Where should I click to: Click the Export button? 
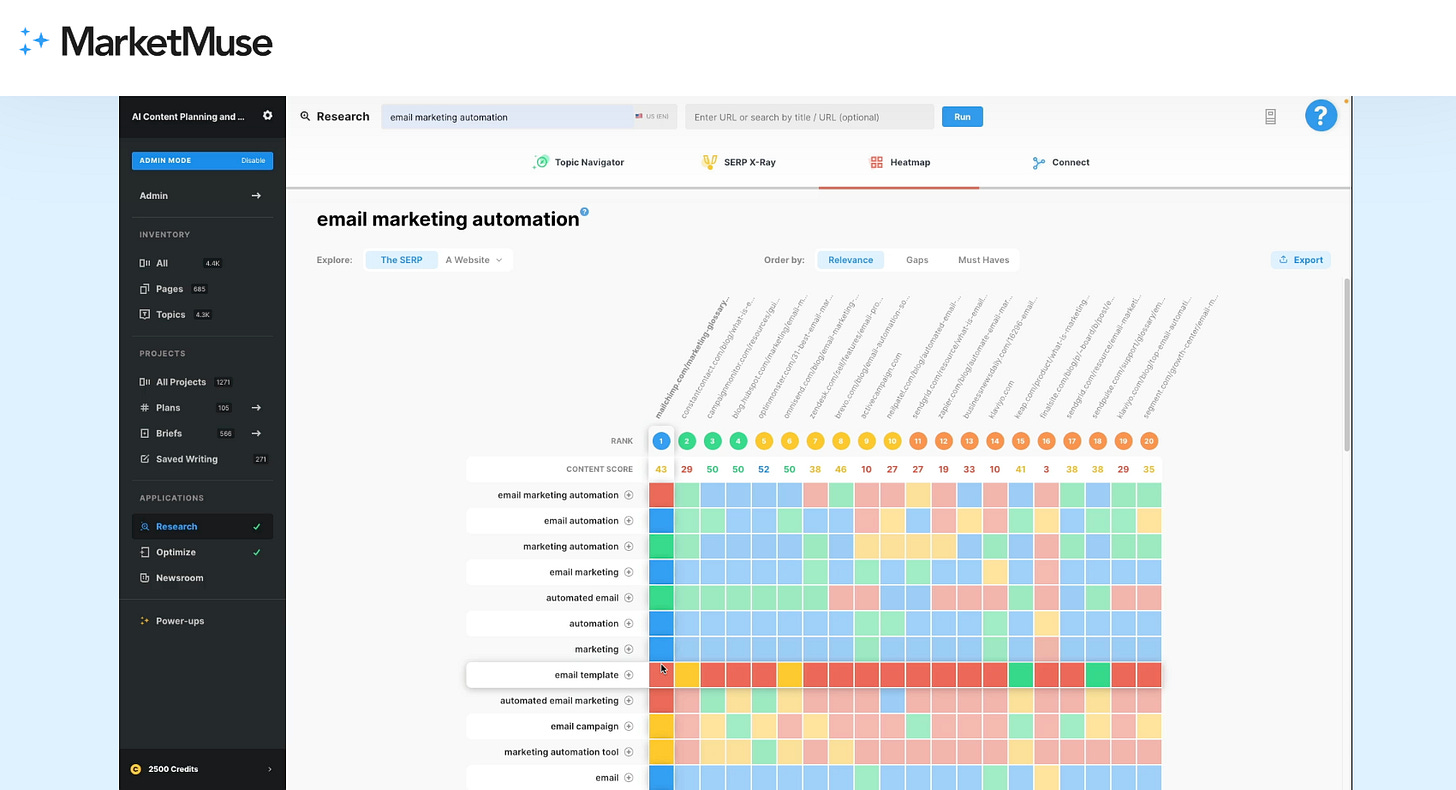(1301, 260)
